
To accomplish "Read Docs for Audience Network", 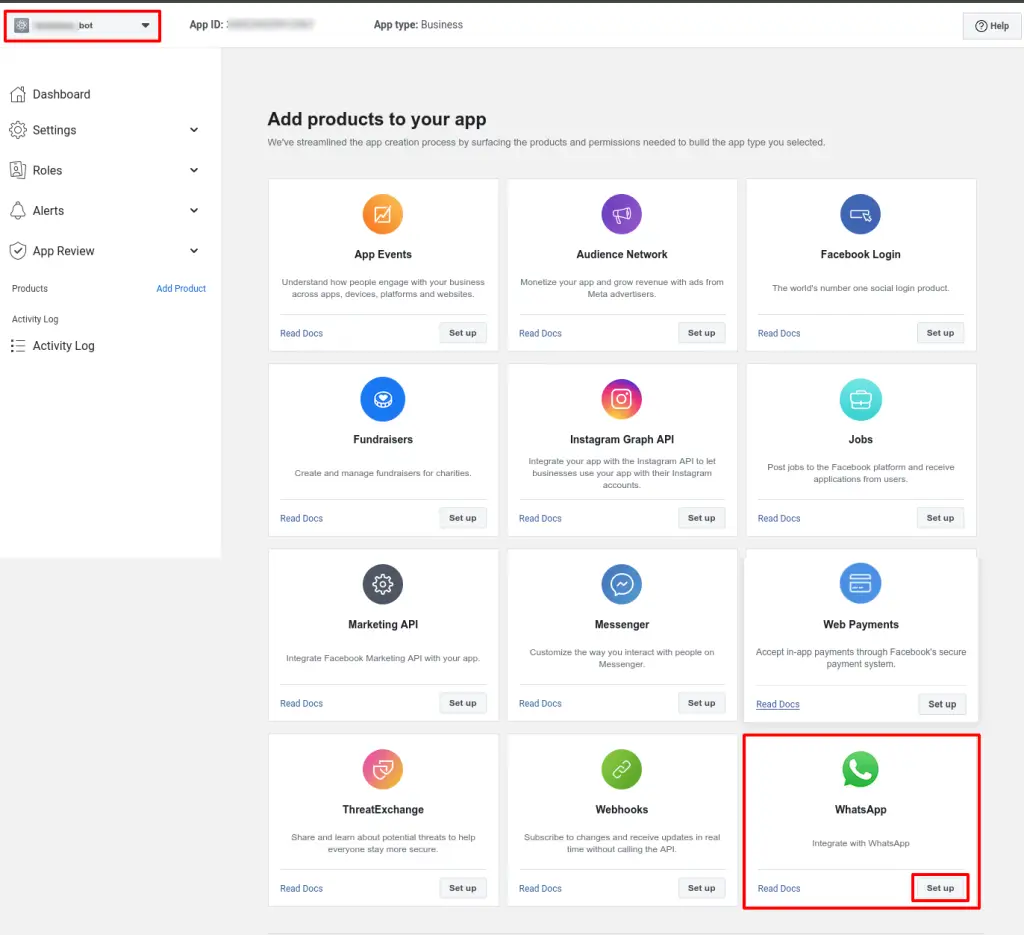I will (x=540, y=333).
